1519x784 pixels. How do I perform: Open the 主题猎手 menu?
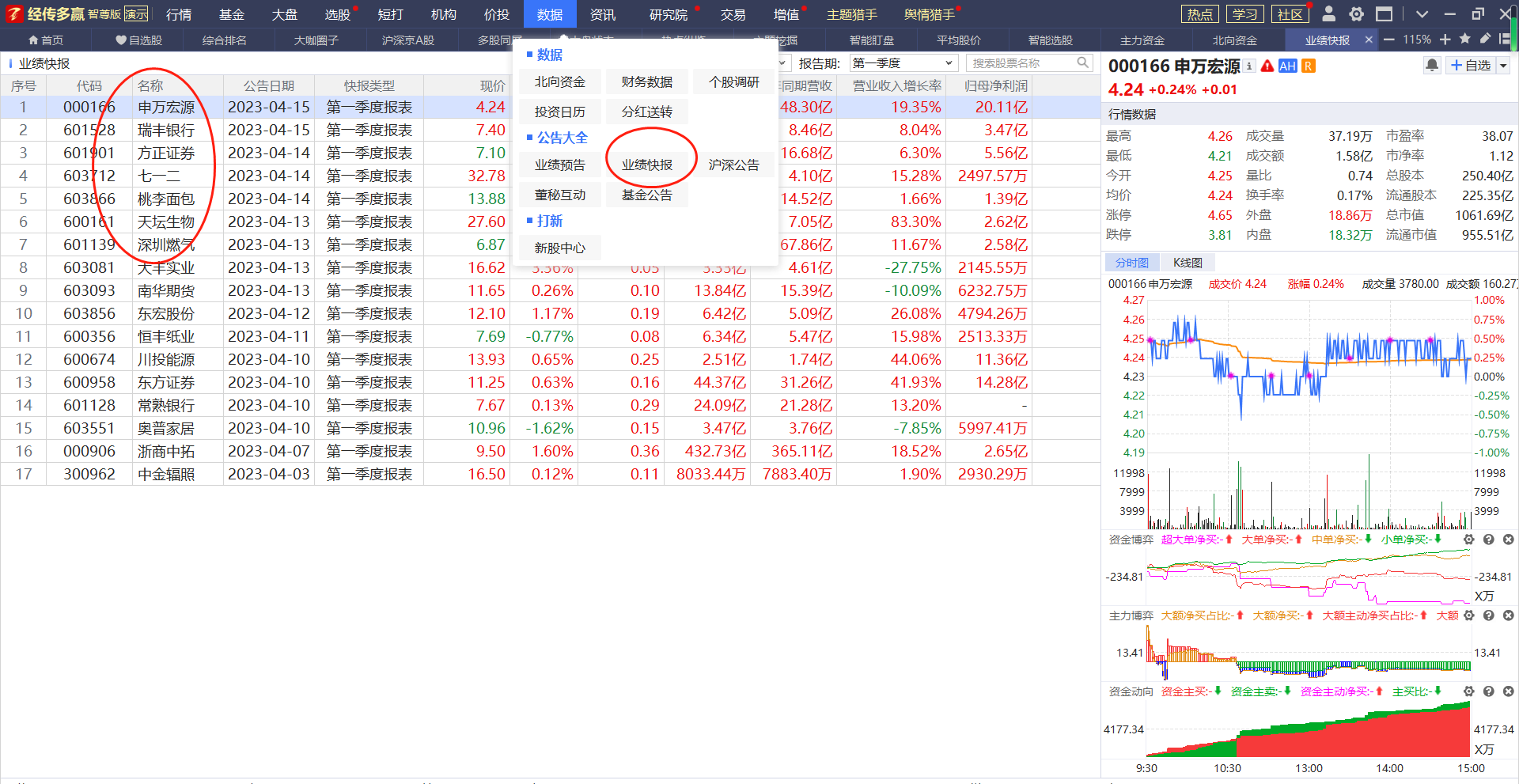point(851,14)
